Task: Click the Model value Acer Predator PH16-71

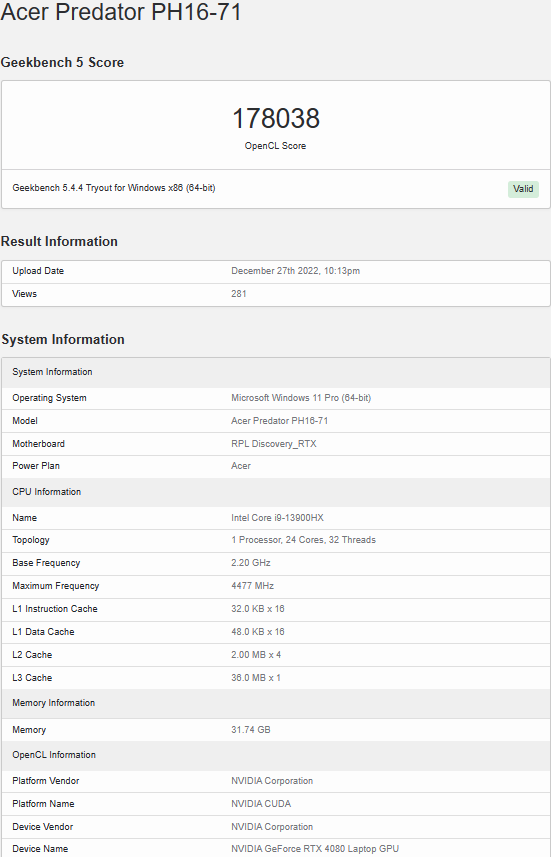Action: [279, 421]
